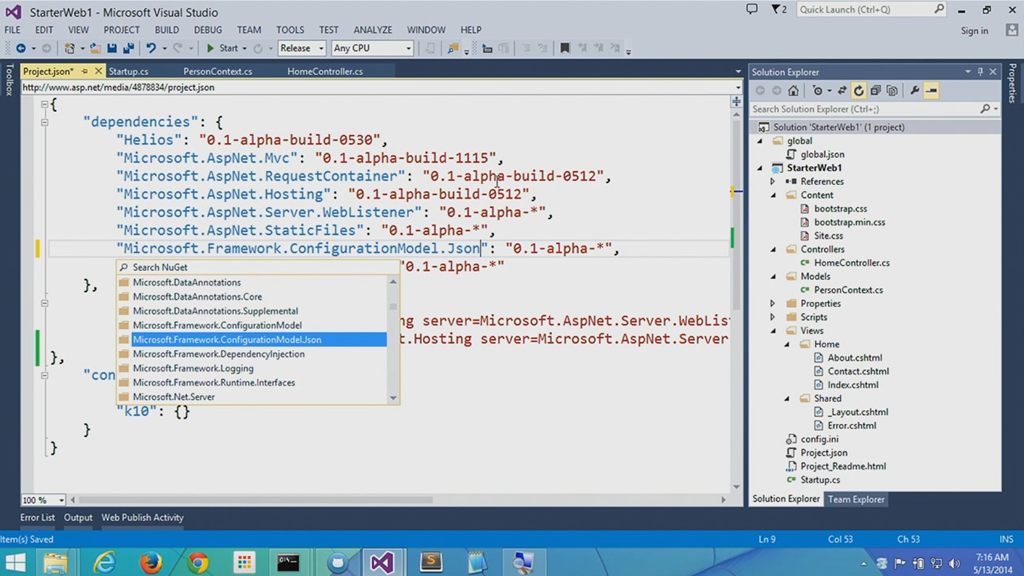Image resolution: width=1024 pixels, height=576 pixels.
Task: Toggle Preview Selected Items button
Action: [x=931, y=91]
